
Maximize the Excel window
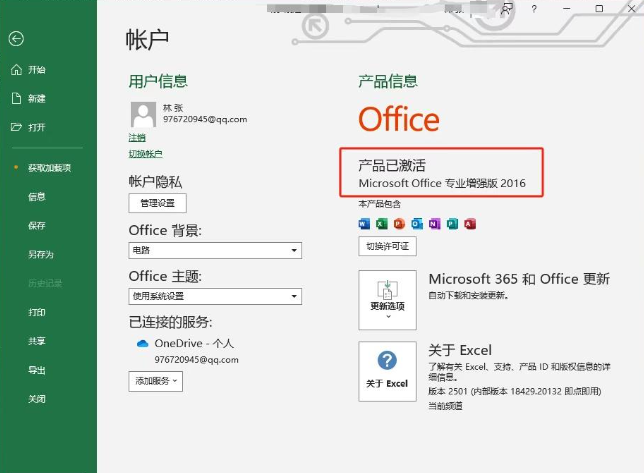[599, 9]
